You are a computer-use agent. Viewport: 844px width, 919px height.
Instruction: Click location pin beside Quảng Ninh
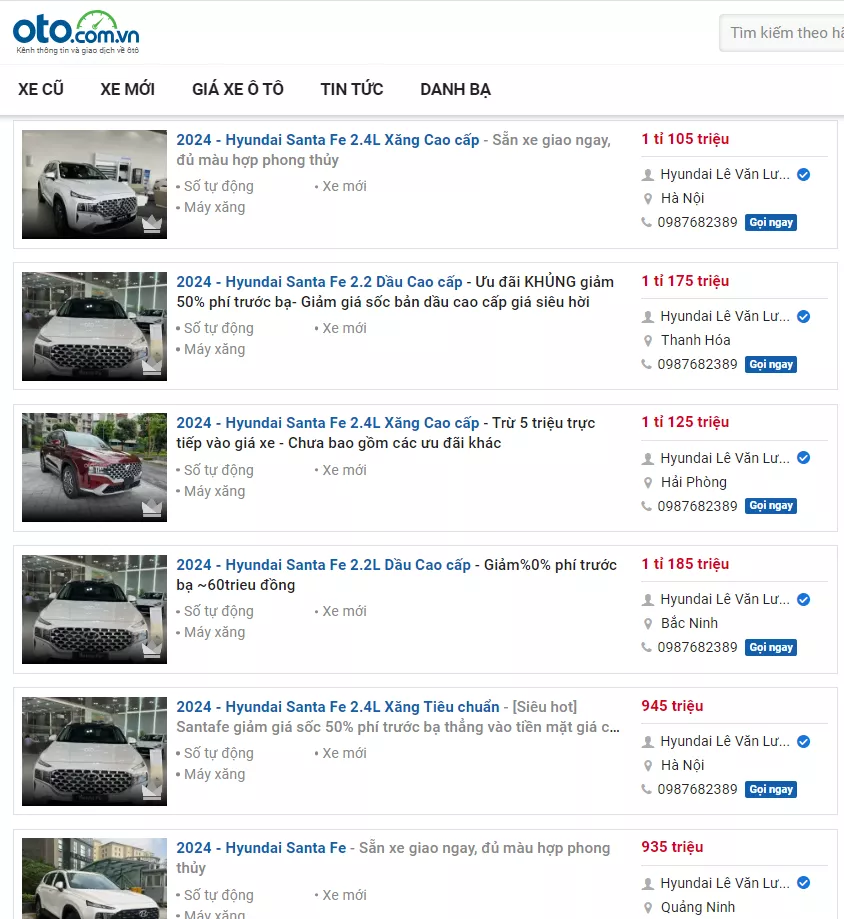(648, 907)
